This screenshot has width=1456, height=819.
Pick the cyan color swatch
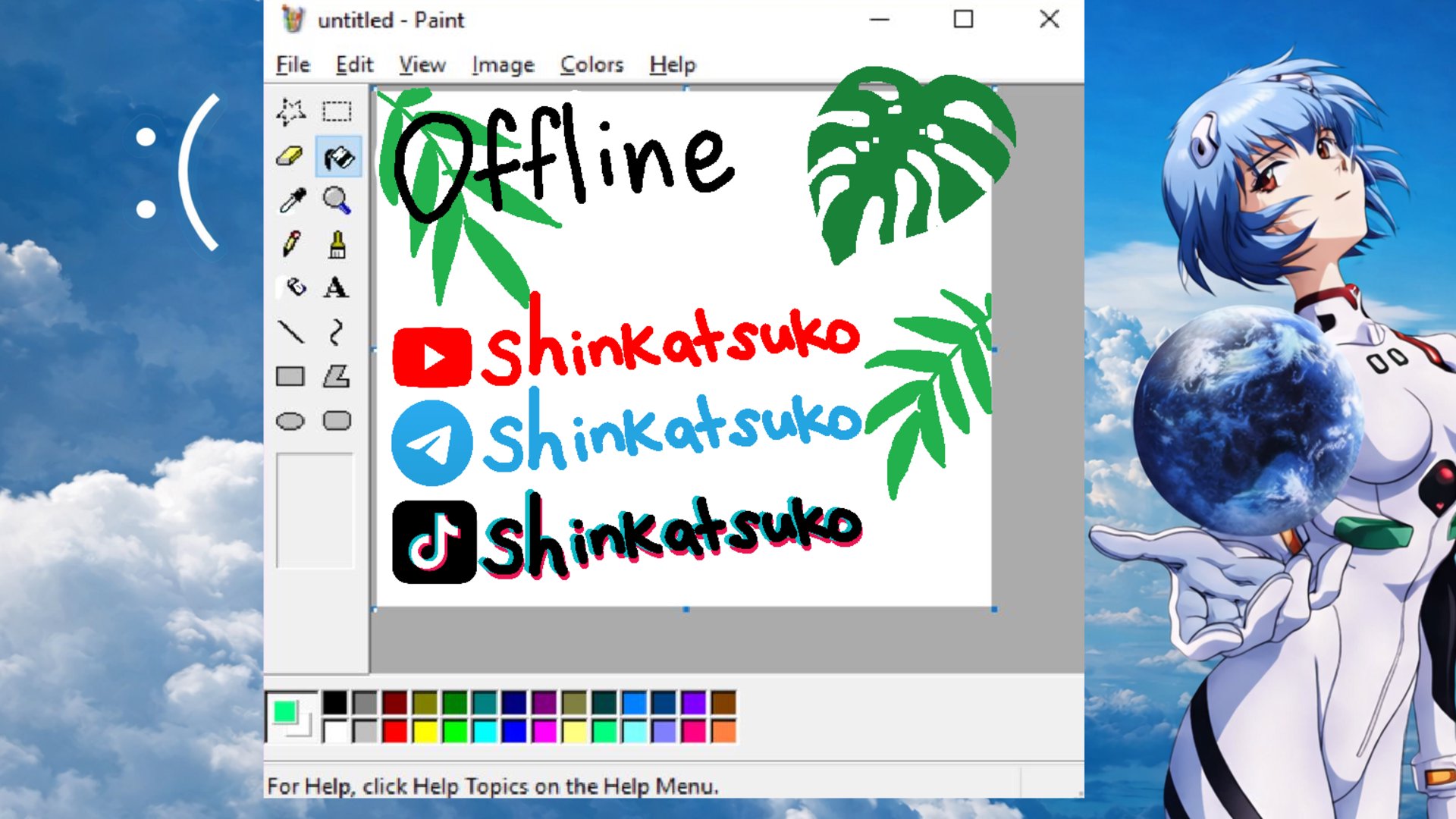pos(485,732)
